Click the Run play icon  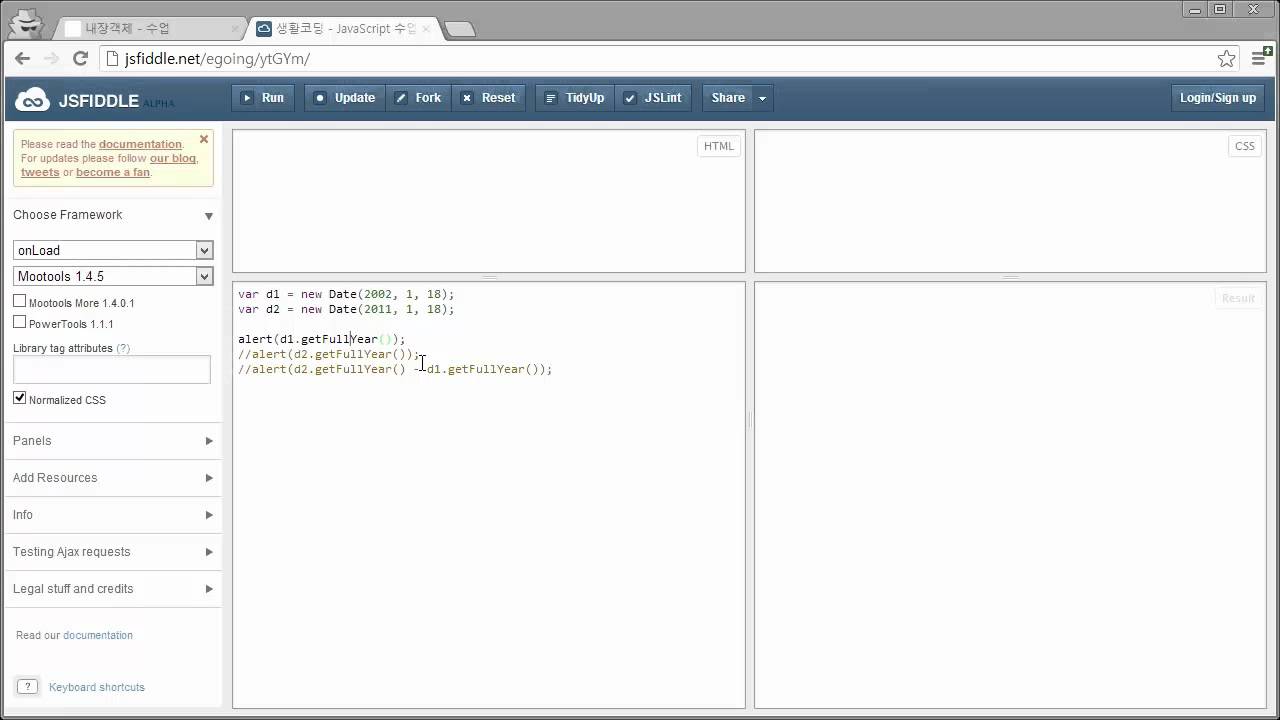coord(247,98)
